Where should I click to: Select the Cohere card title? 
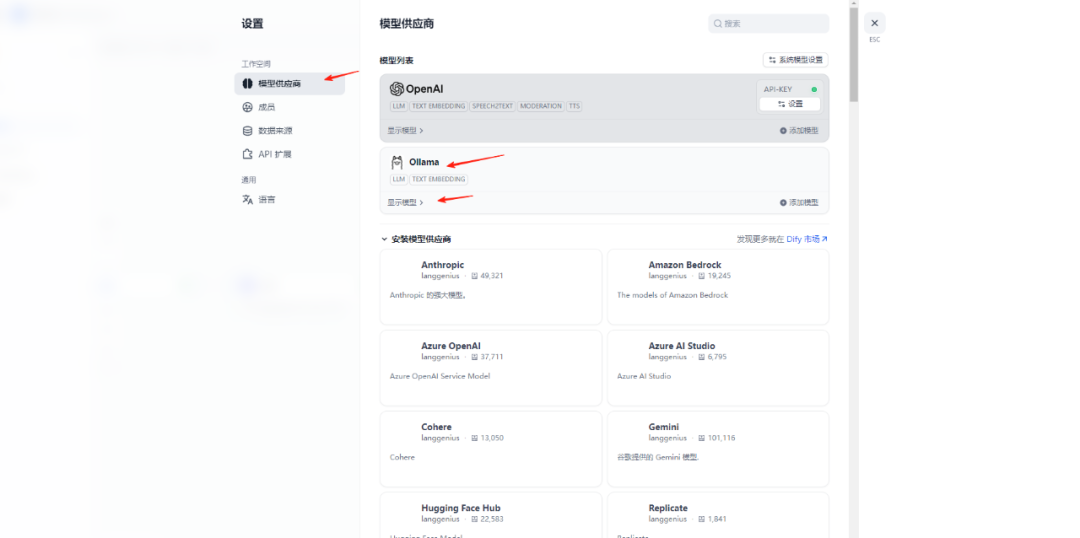436,427
